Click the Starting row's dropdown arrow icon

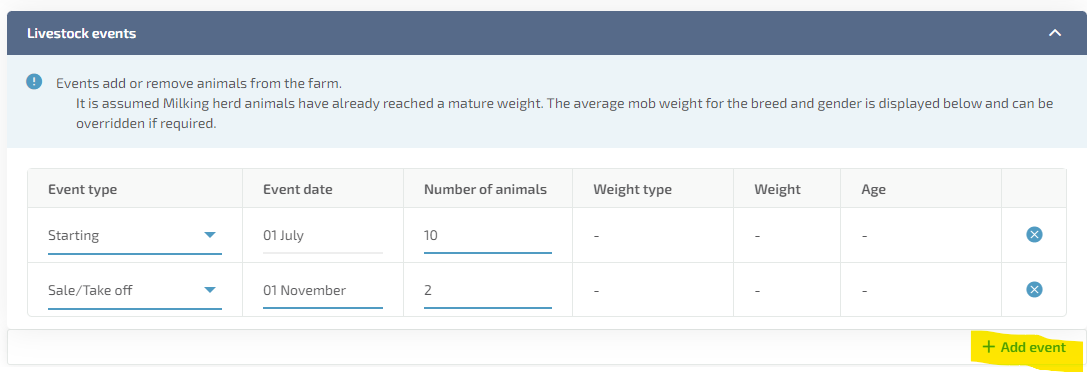click(x=210, y=236)
